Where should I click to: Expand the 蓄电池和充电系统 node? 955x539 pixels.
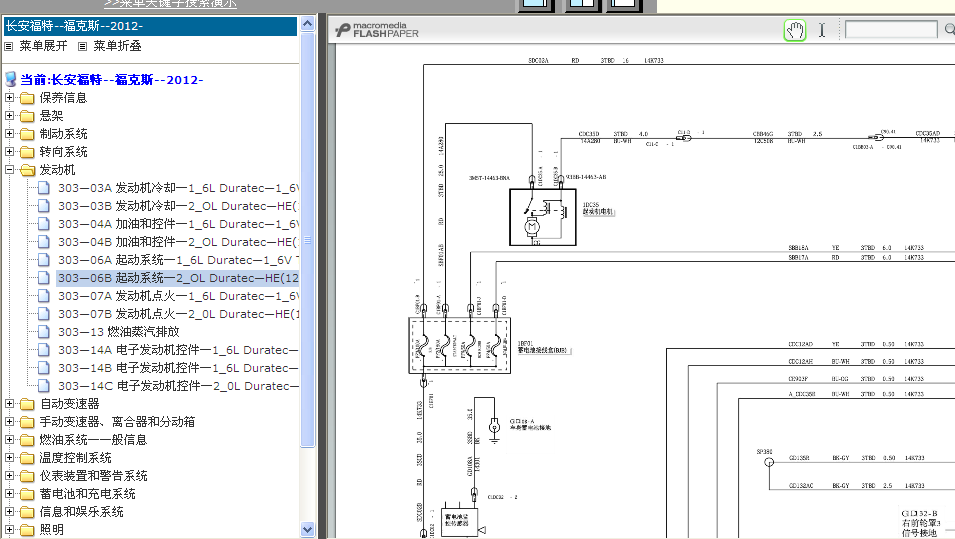tap(9, 494)
